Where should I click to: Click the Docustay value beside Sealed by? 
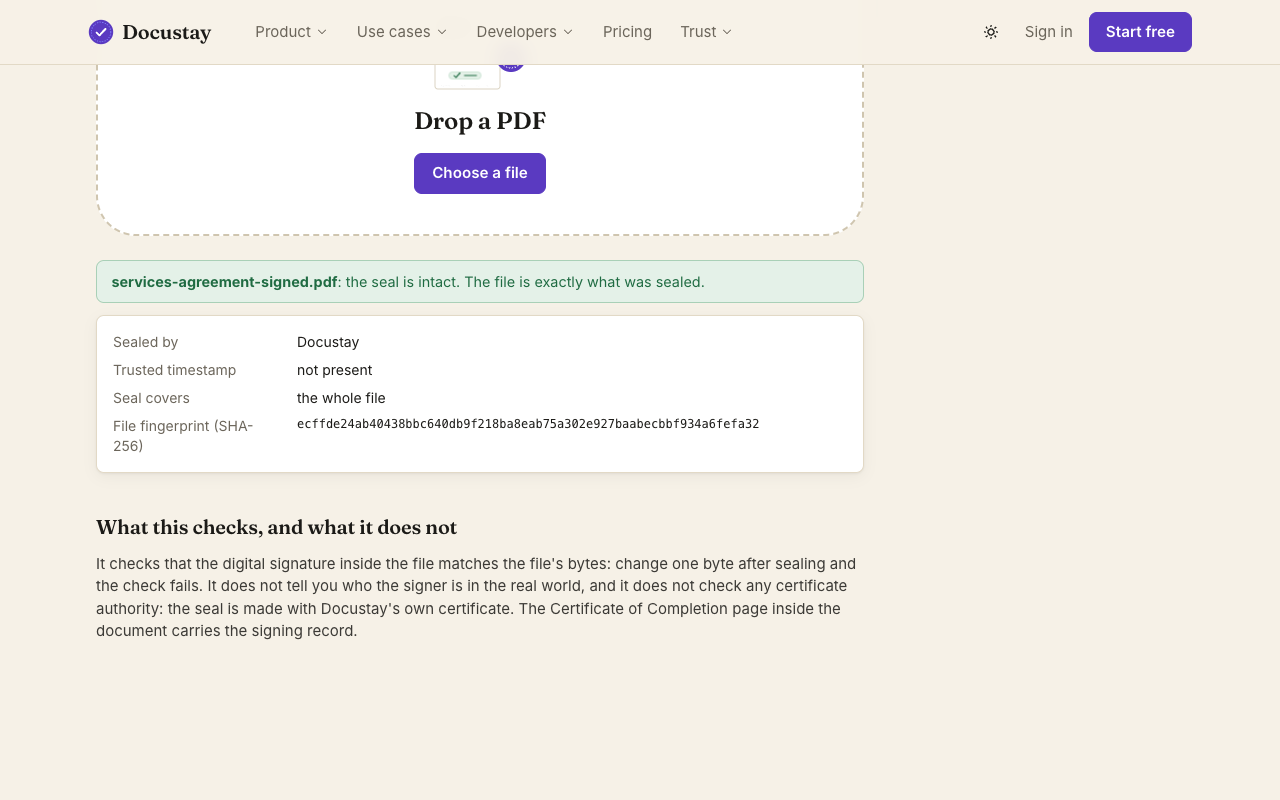tap(328, 342)
